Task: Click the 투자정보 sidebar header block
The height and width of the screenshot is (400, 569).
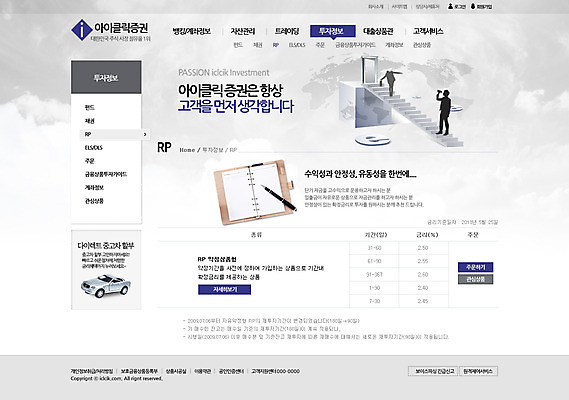Action: [106, 77]
